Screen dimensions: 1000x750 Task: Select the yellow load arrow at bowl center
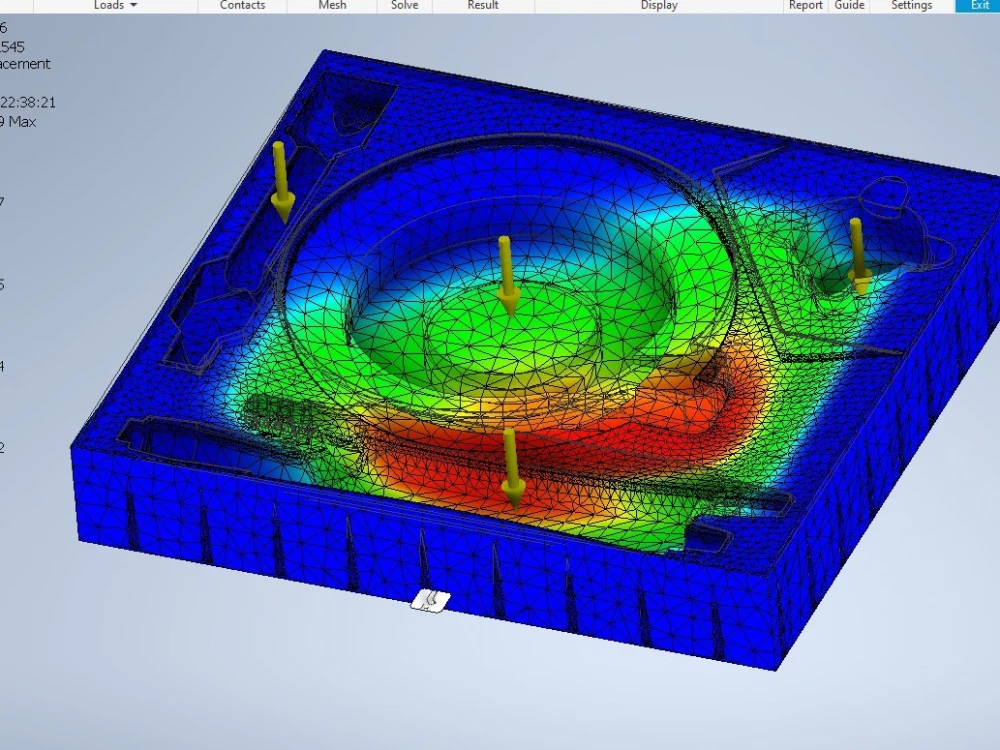(507, 275)
